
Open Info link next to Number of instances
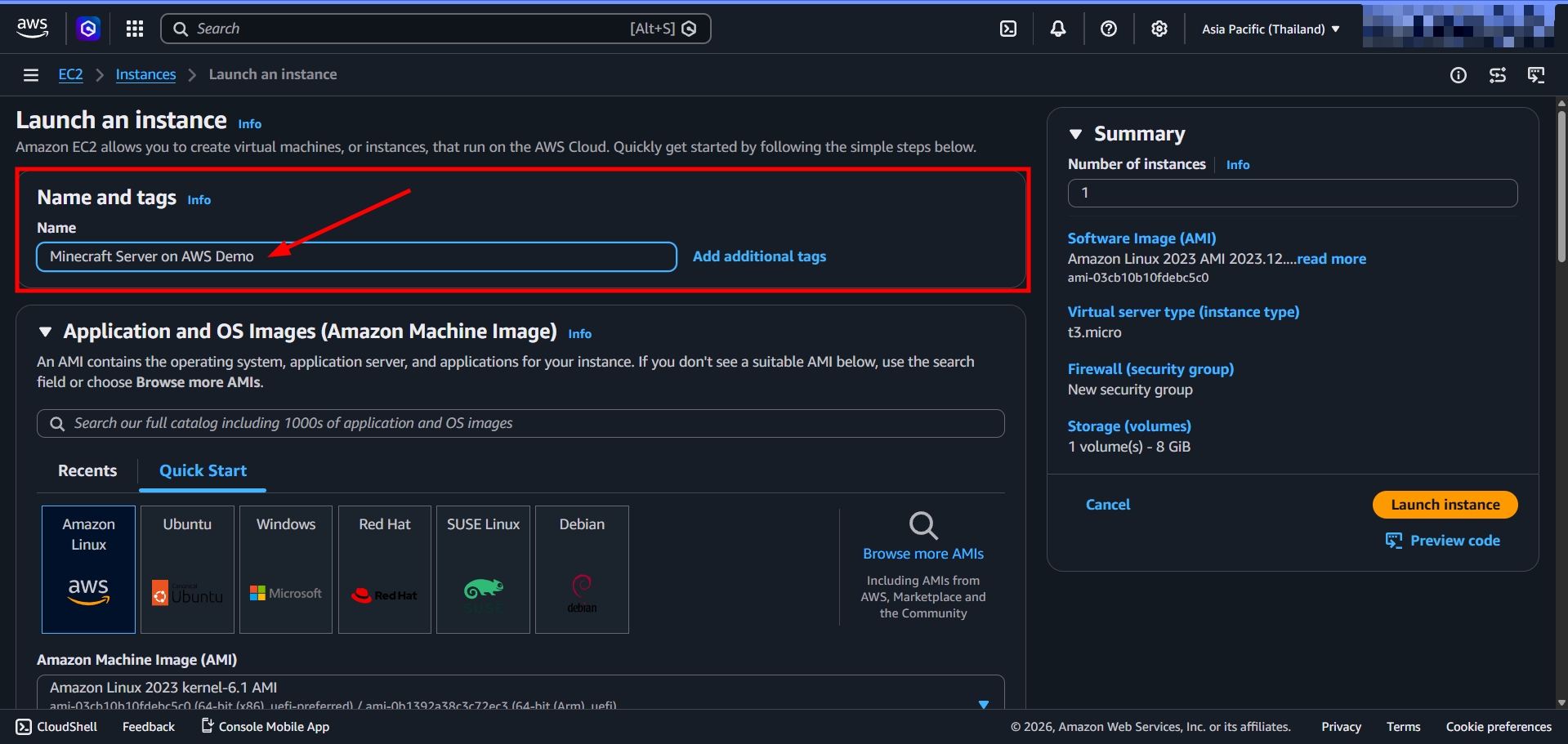pos(1238,165)
